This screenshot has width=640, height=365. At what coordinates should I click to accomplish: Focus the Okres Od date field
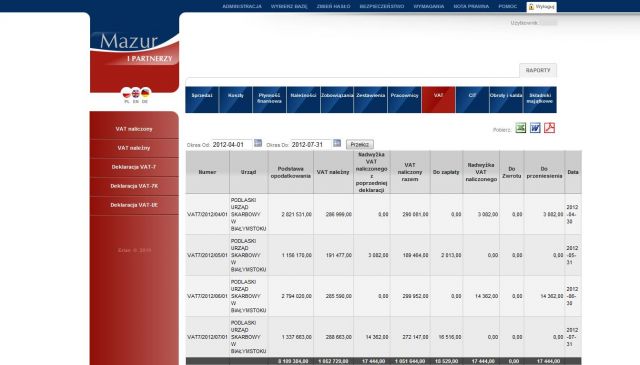pyautogui.click(x=232, y=145)
